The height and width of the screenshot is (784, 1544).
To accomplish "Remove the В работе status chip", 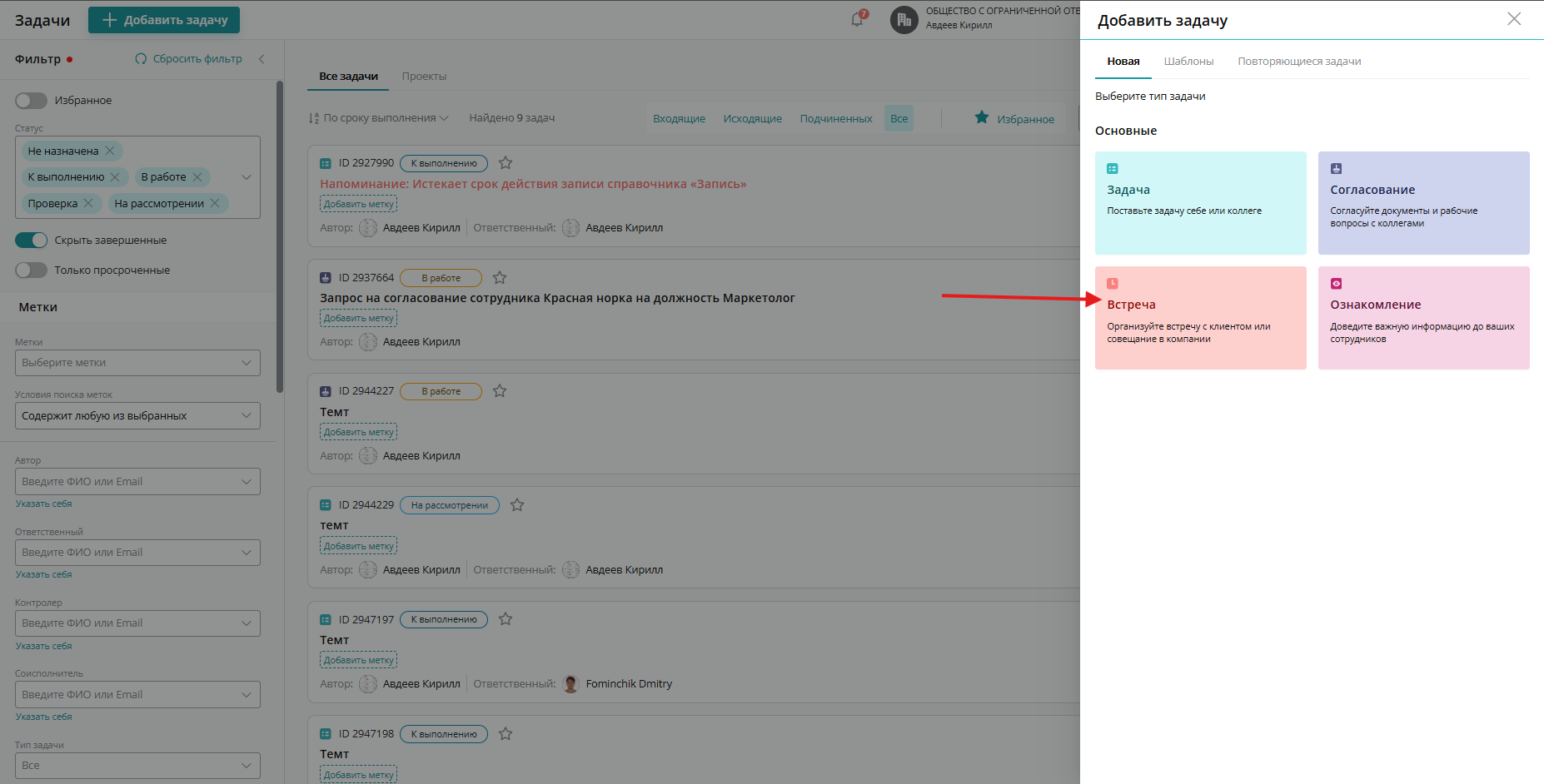I will coord(197,177).
